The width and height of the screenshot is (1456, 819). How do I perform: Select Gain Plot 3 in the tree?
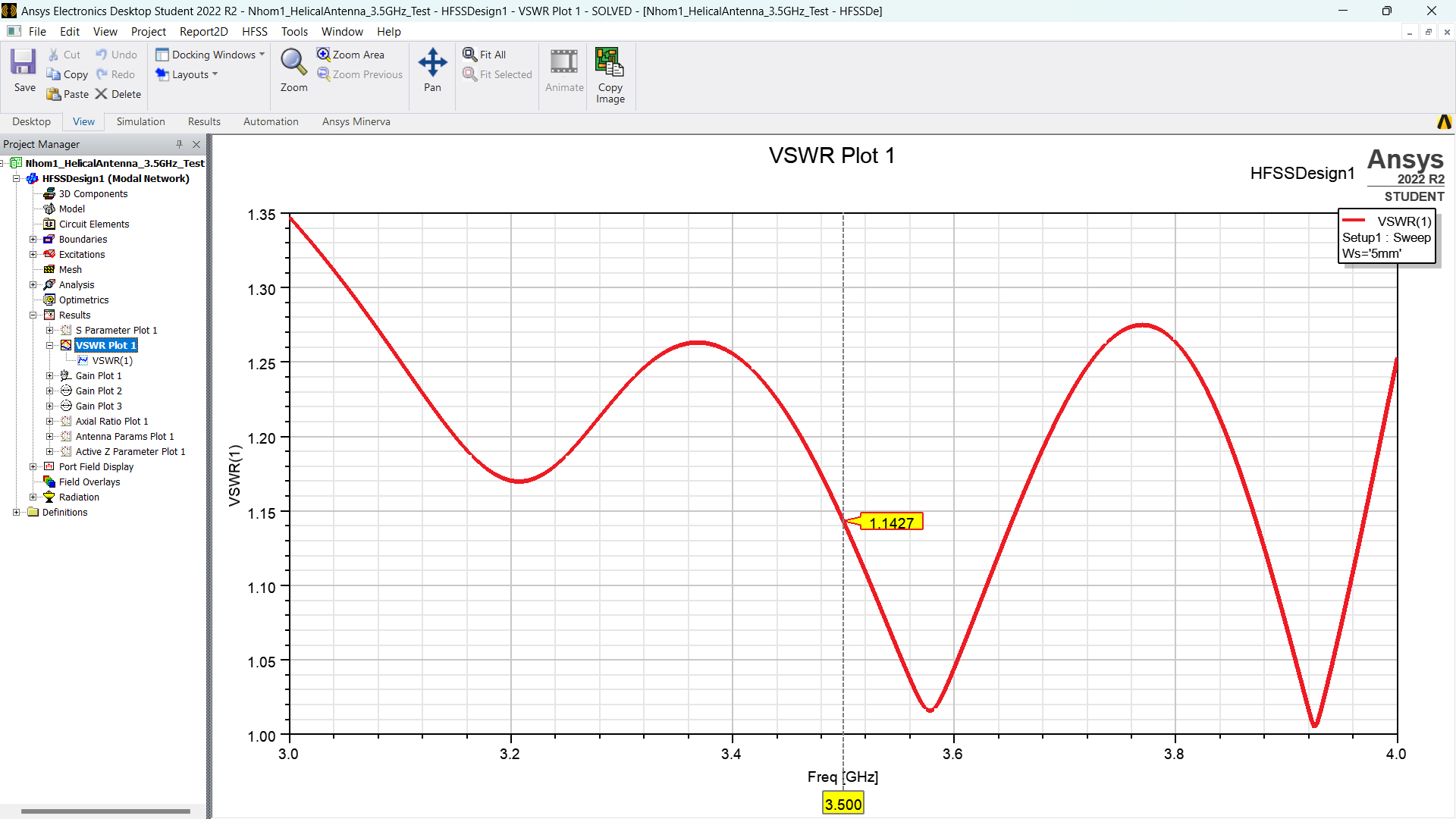point(99,406)
